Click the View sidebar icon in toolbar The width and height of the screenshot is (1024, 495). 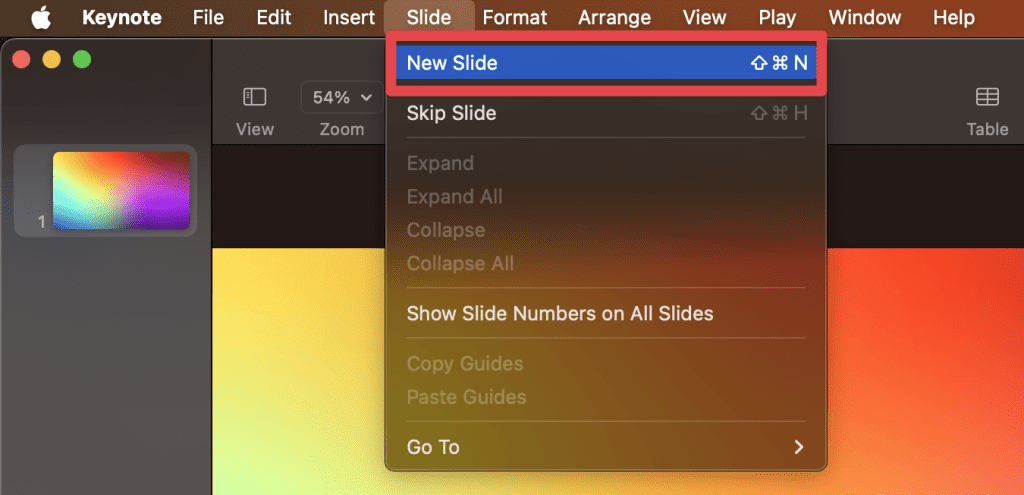point(255,97)
